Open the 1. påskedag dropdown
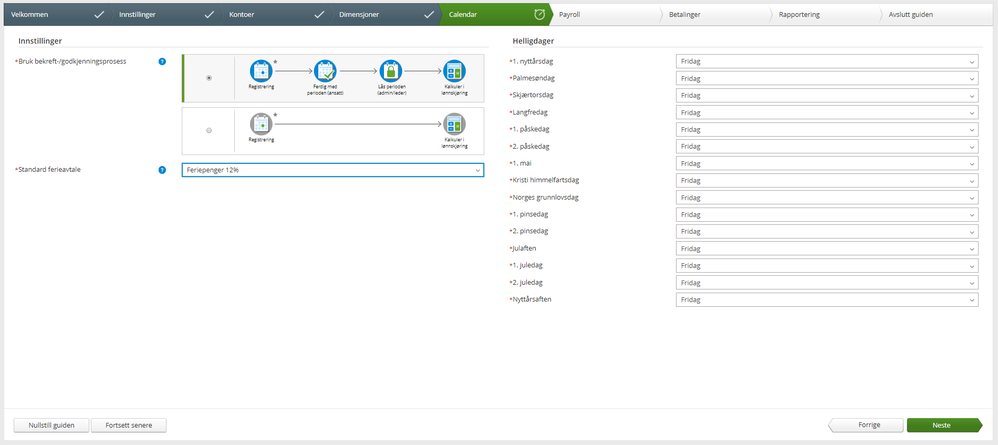The height and width of the screenshot is (445, 998). tap(827, 129)
